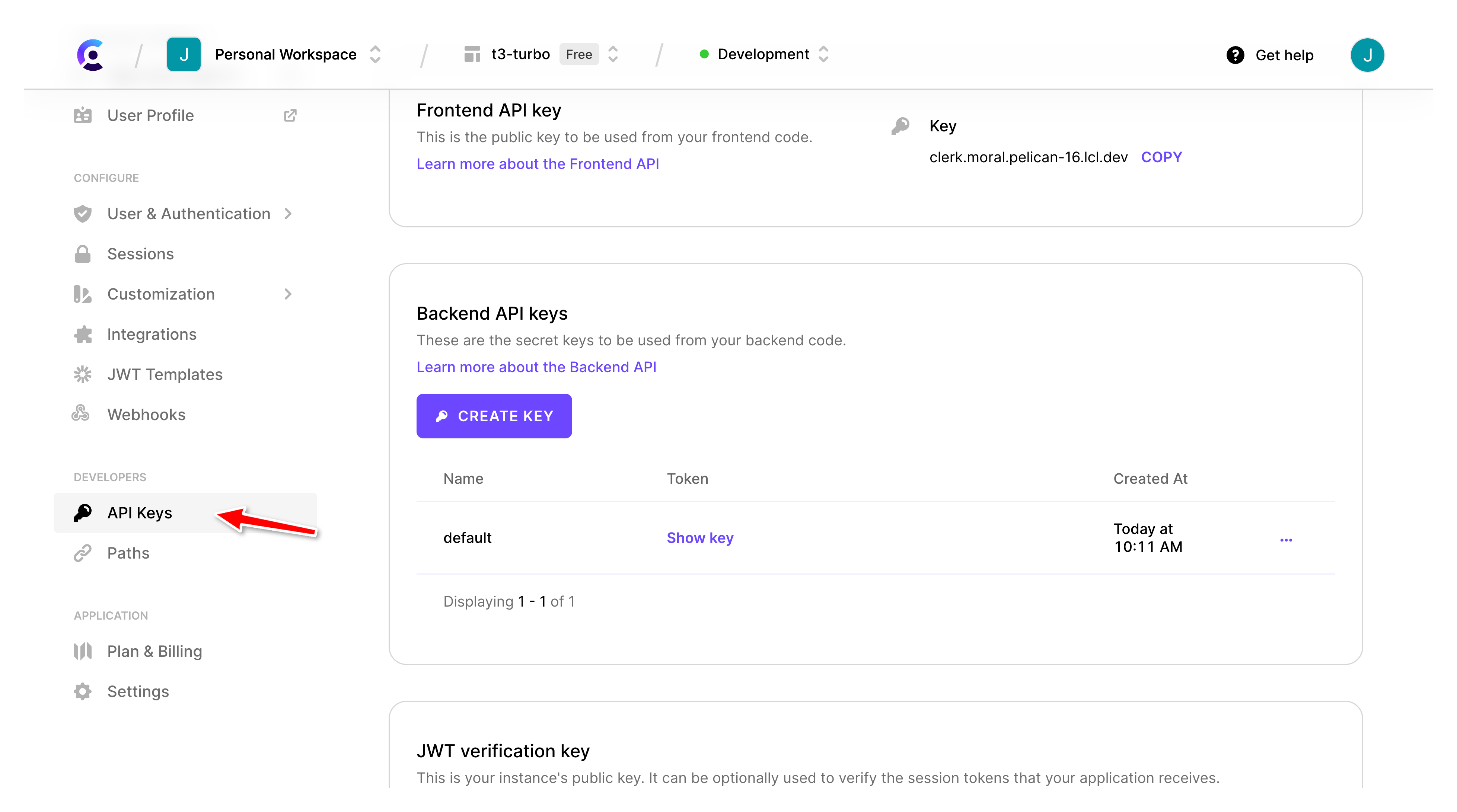The height and width of the screenshot is (812, 1457).
Task: Click the Token column header
Action: point(687,479)
